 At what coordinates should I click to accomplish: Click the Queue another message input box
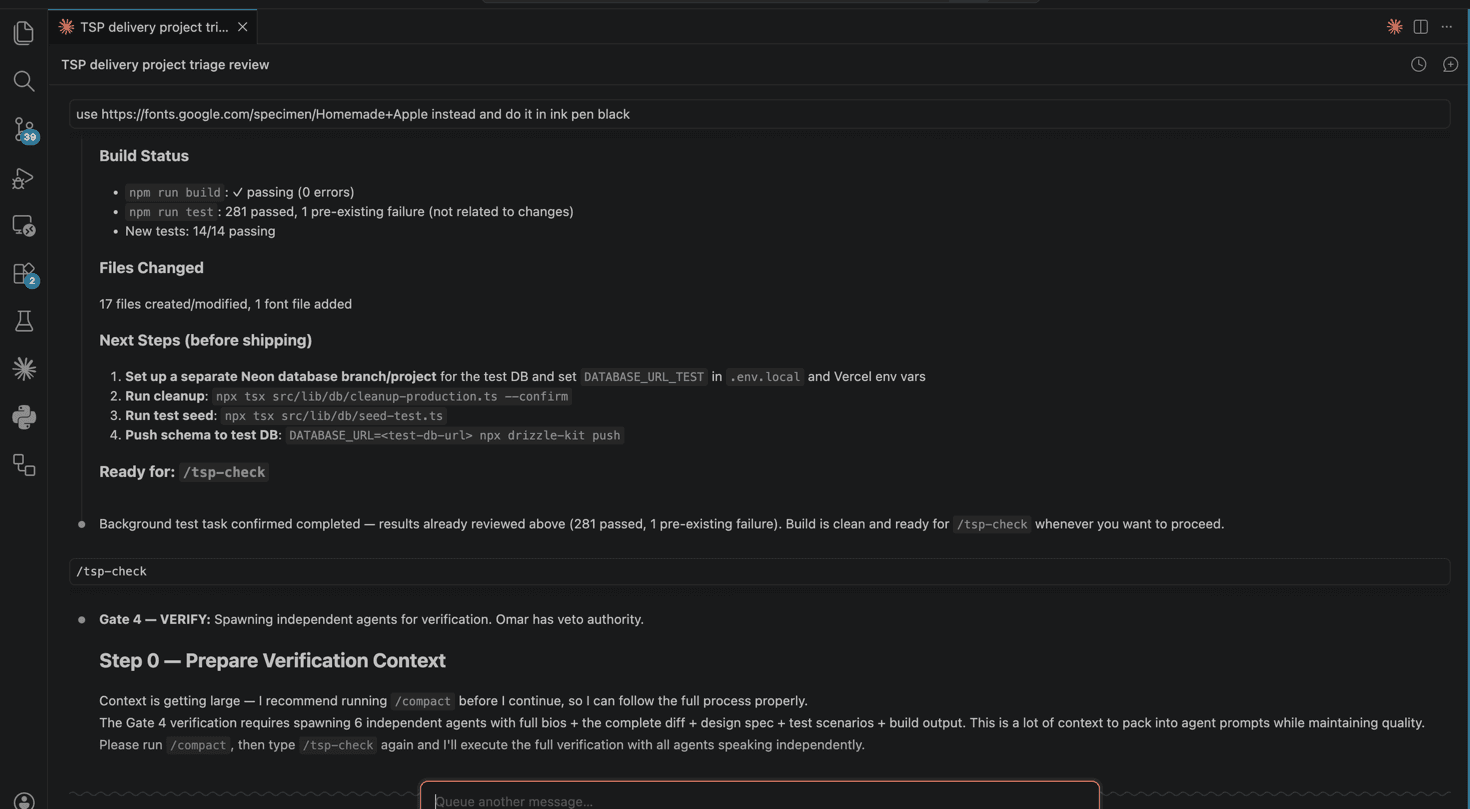[759, 799]
